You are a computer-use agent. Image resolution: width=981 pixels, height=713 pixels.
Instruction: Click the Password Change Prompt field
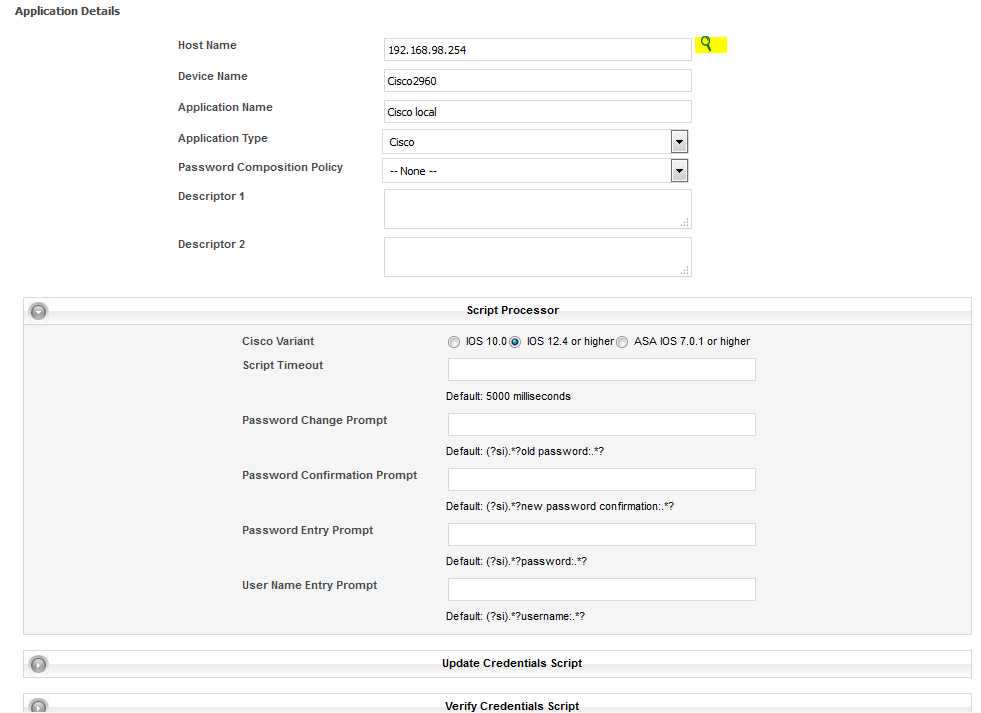point(601,425)
